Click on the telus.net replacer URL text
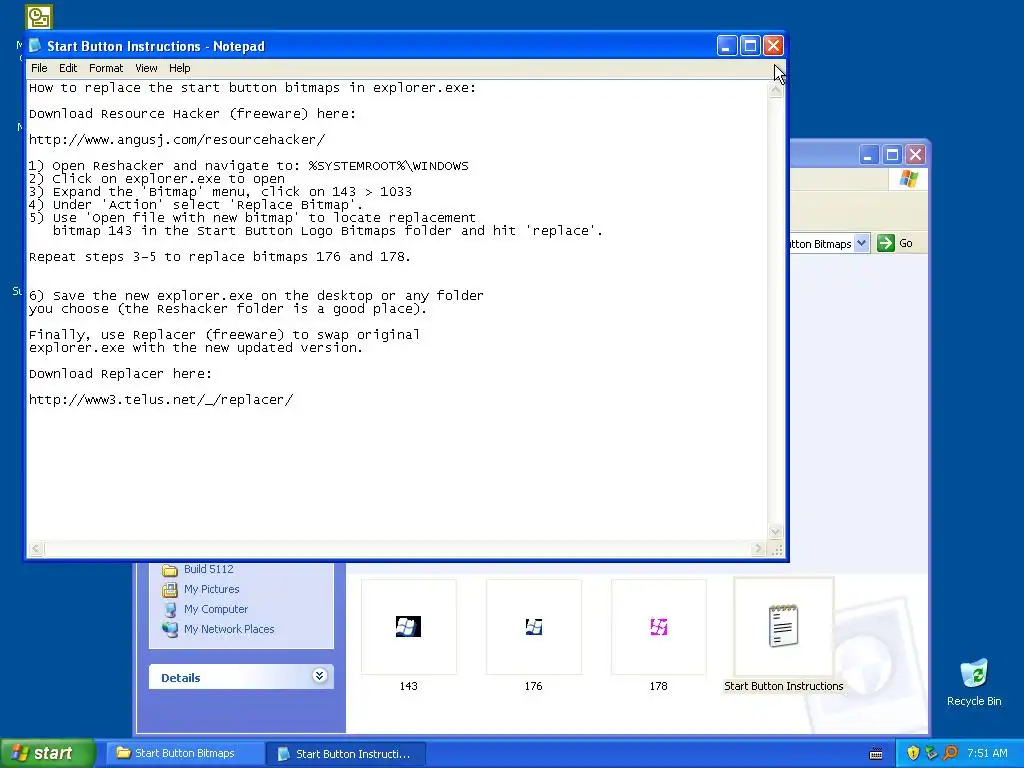Image resolution: width=1024 pixels, height=768 pixels. pyautogui.click(x=161, y=400)
